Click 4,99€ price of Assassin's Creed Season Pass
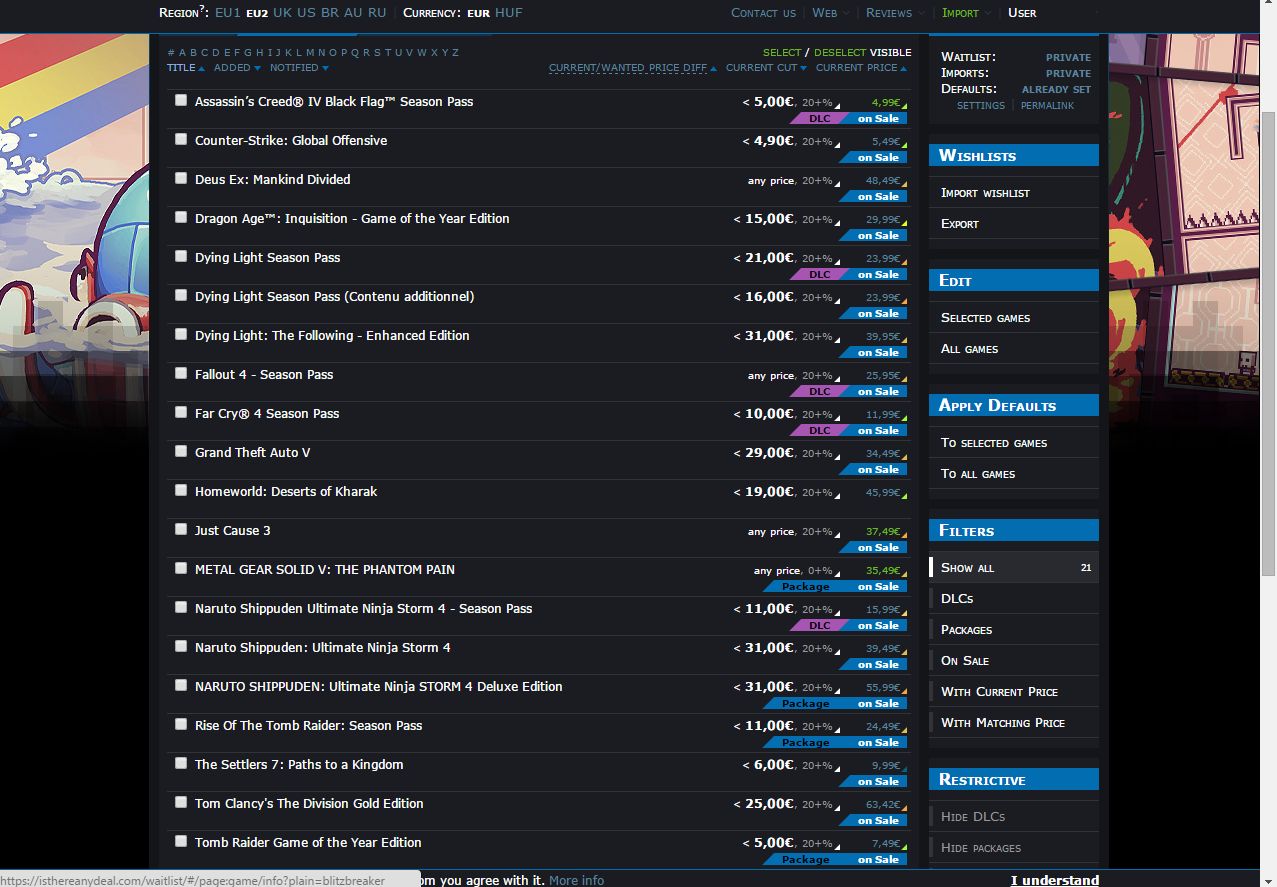The image size is (1277, 887). (885, 102)
